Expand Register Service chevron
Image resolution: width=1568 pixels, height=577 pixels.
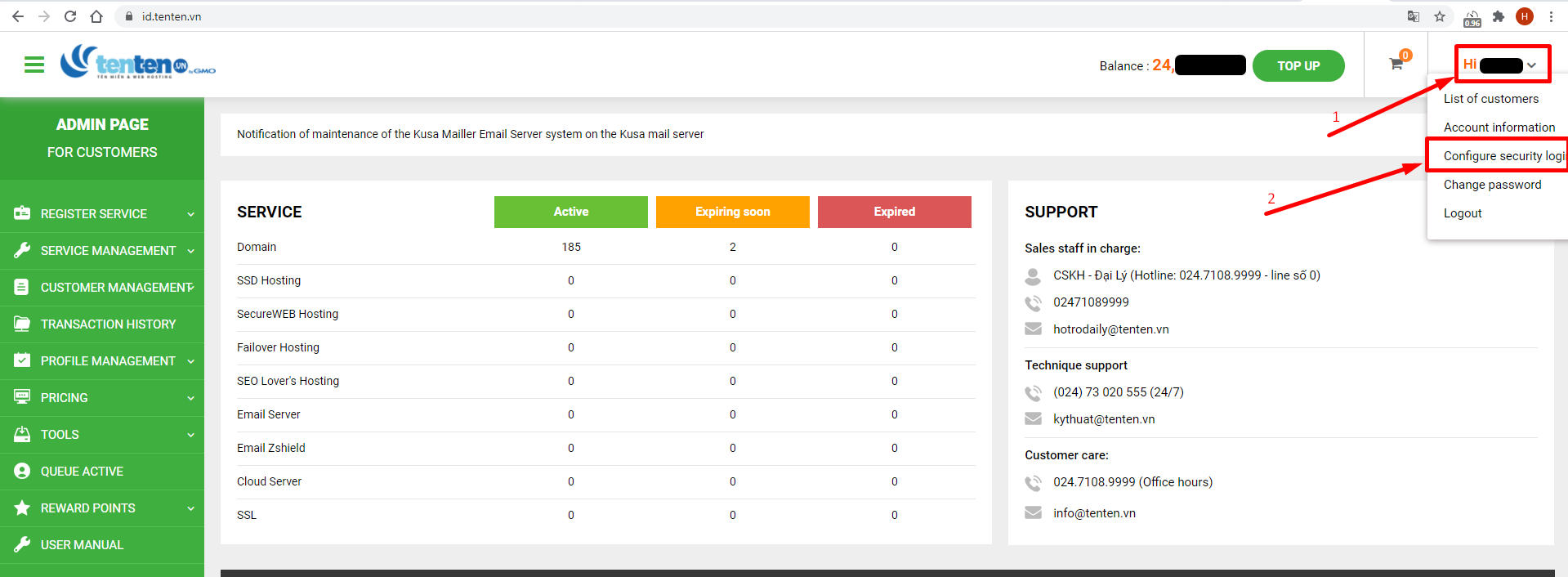click(190, 214)
